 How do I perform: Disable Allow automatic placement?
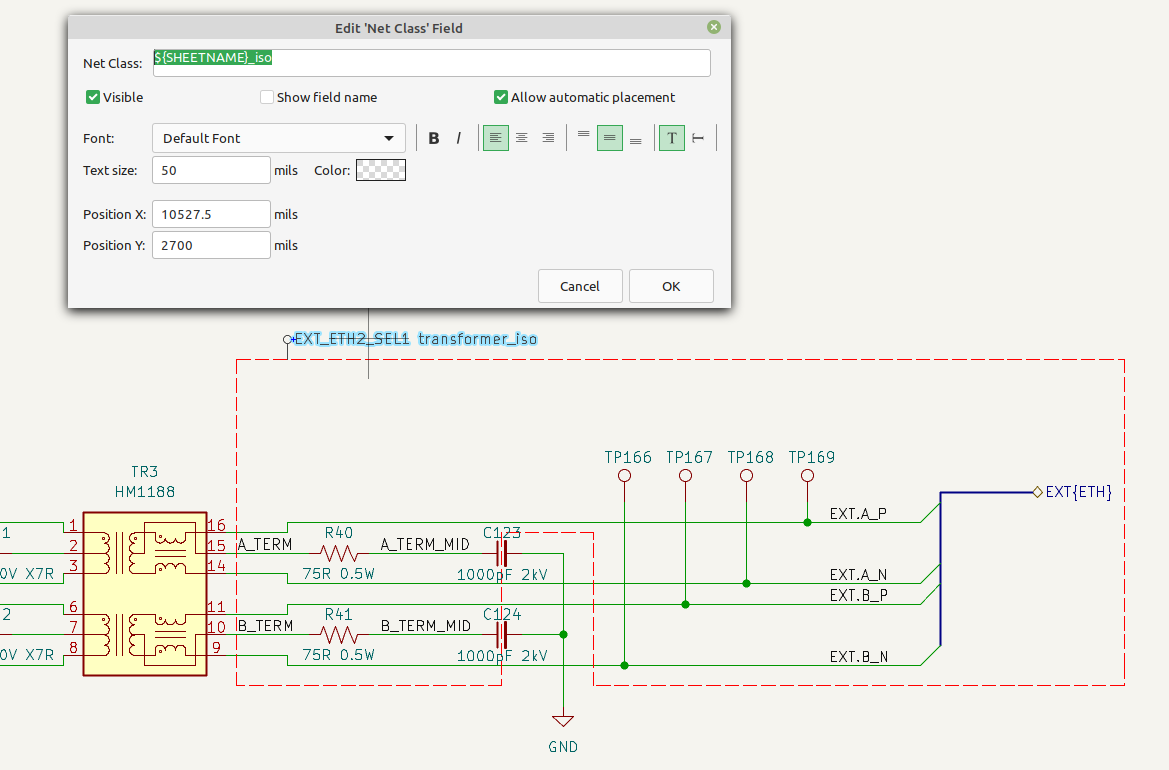501,97
